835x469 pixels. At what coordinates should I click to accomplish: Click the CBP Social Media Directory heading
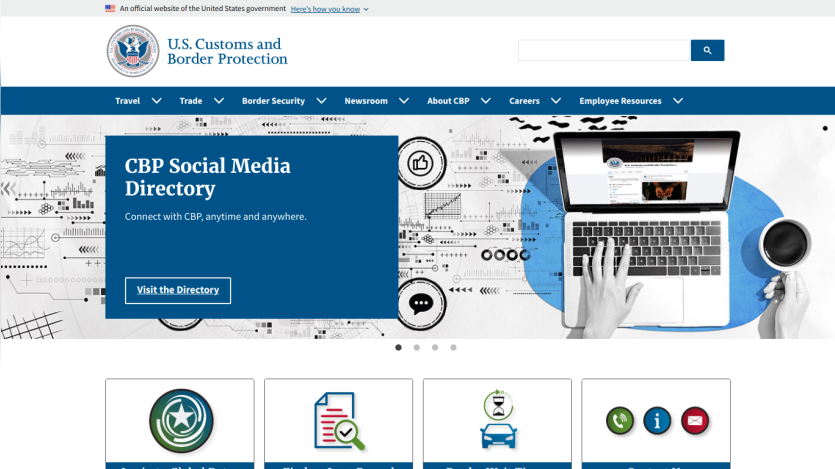(x=208, y=177)
